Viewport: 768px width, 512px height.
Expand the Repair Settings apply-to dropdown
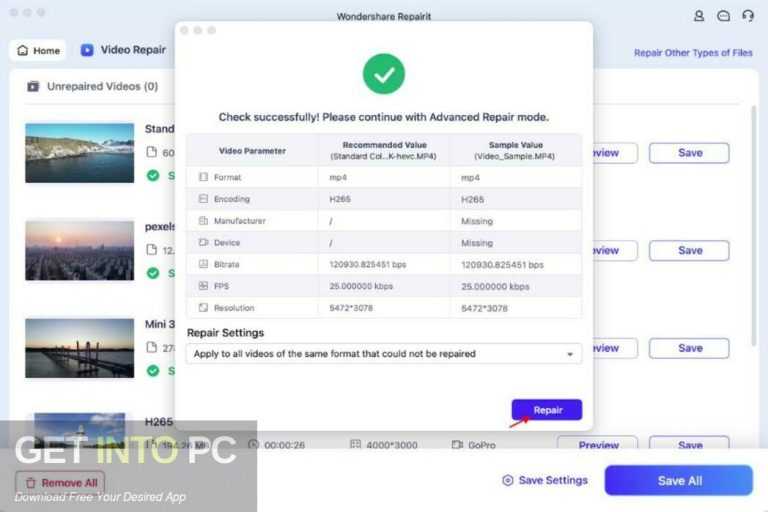(570, 354)
